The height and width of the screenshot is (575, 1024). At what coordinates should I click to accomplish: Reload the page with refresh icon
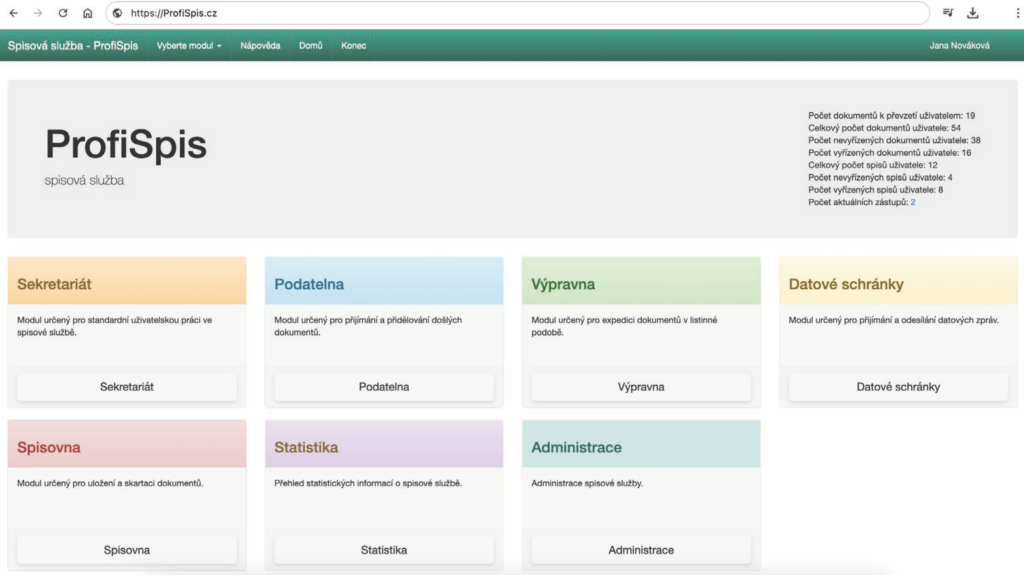63,13
